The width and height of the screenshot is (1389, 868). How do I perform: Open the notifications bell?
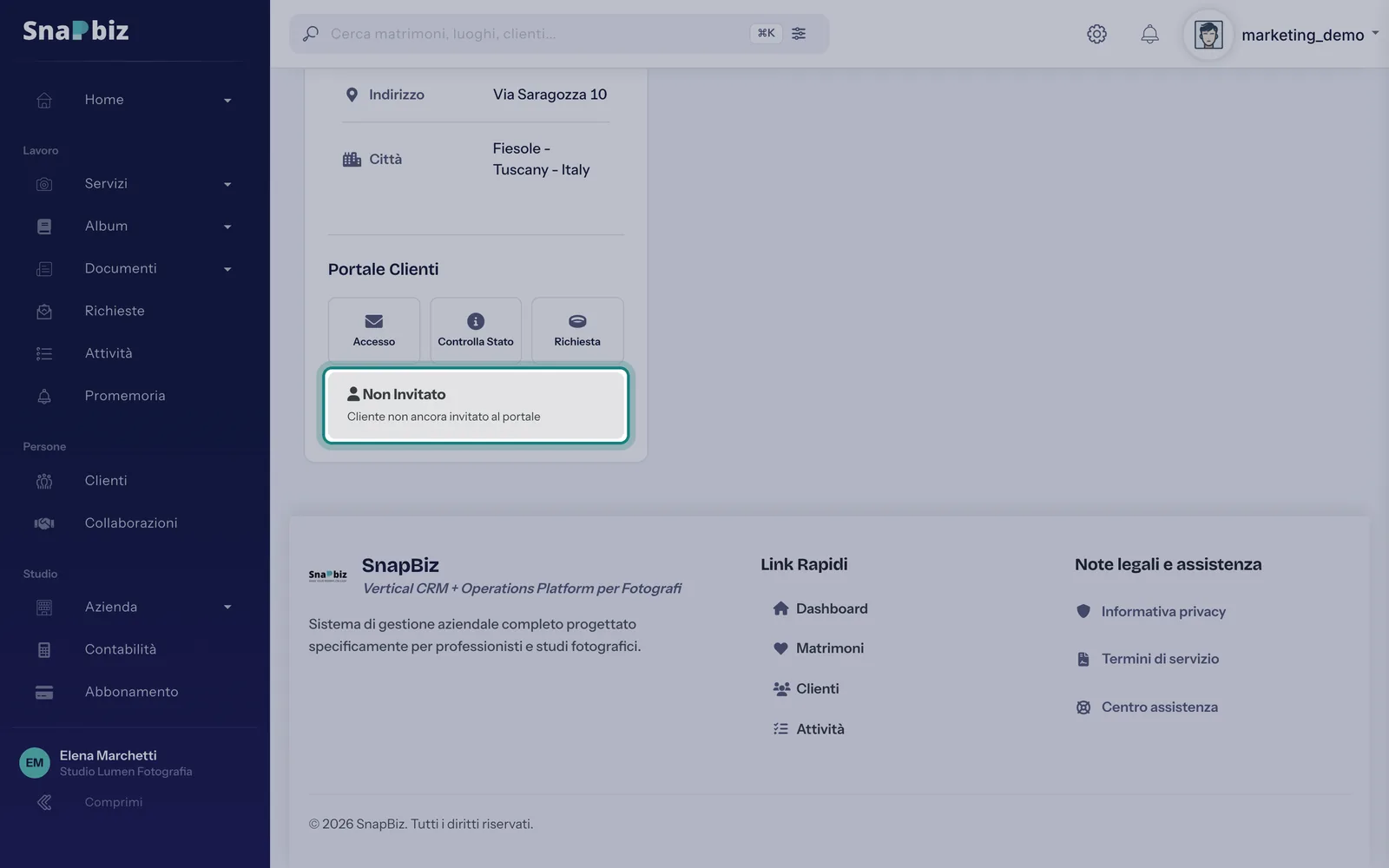[x=1149, y=34]
